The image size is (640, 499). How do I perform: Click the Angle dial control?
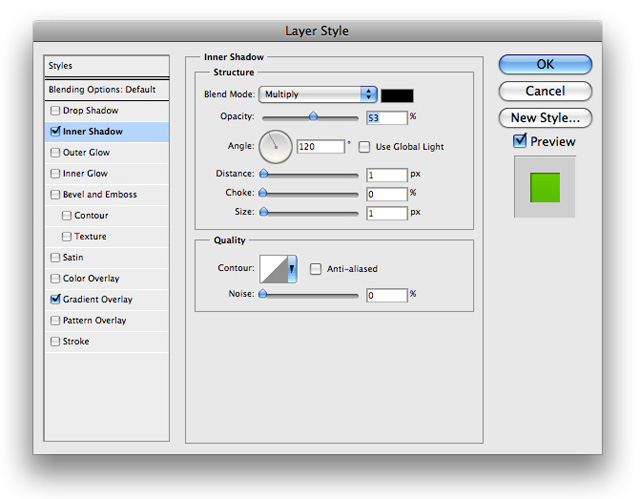click(x=276, y=147)
